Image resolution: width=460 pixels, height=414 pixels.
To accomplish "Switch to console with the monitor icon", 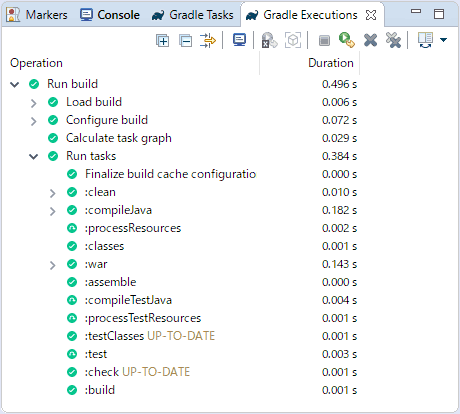I will 239,40.
